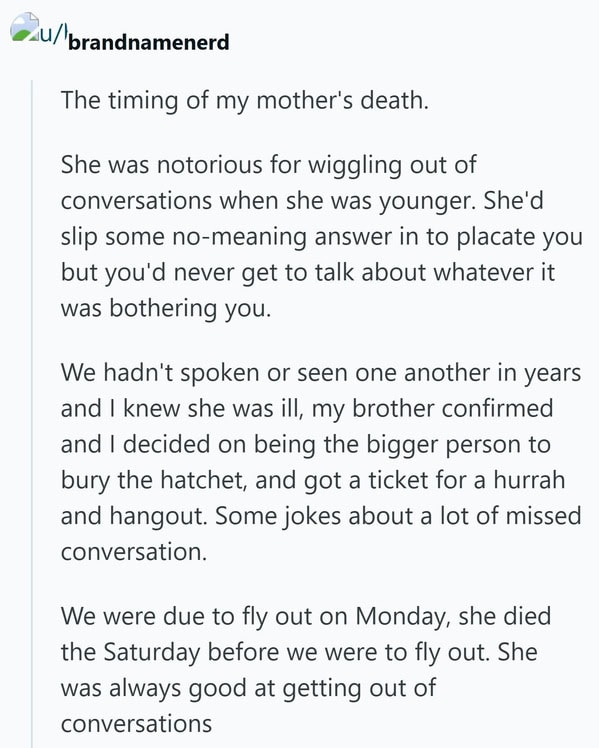Click the line "the Saturday before we were to fly out. She"

point(299,653)
